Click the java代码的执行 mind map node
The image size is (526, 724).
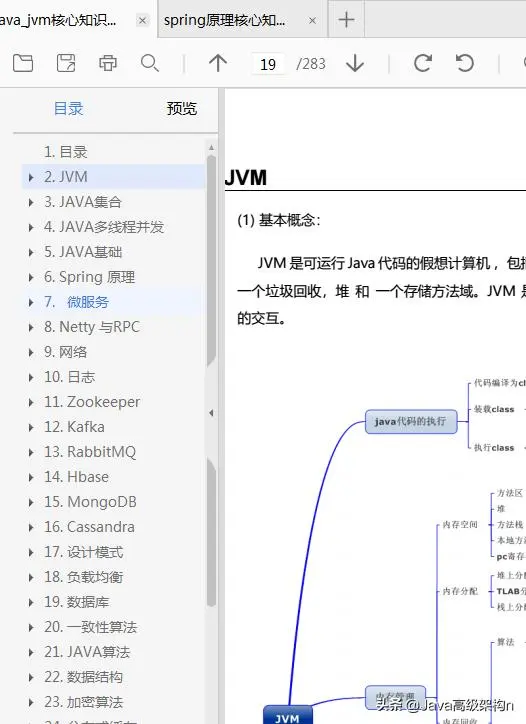pos(411,421)
